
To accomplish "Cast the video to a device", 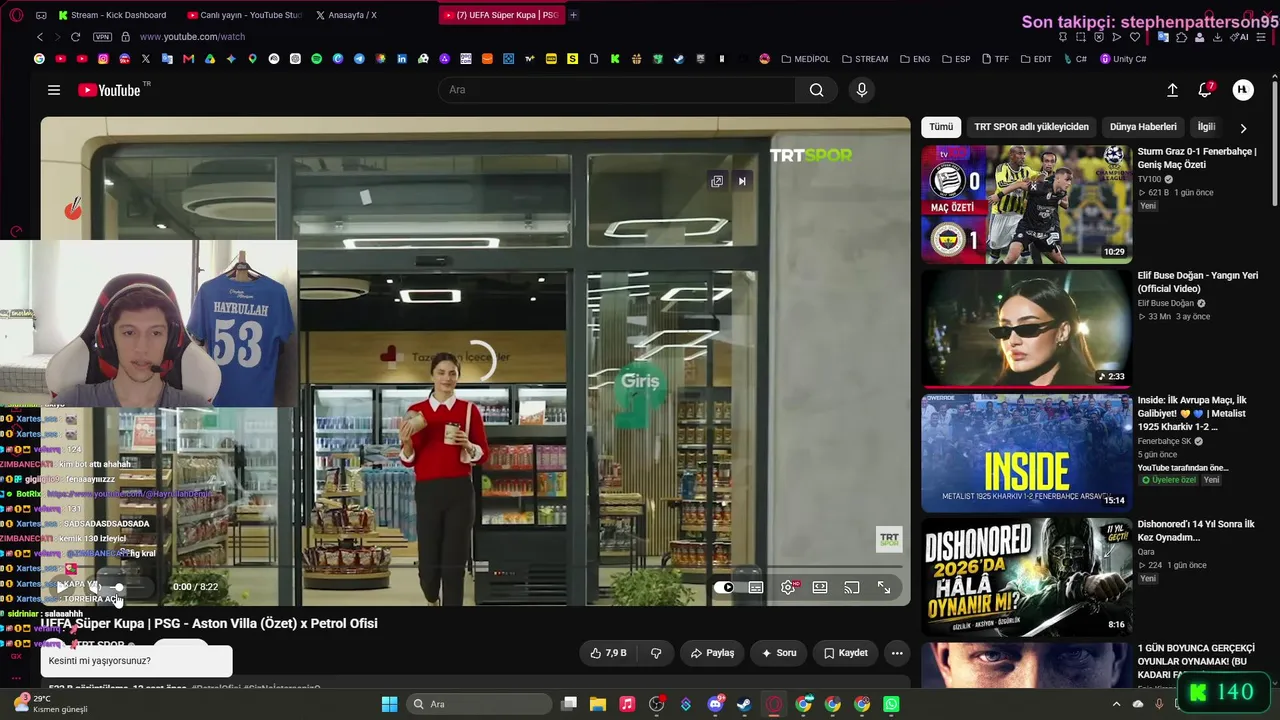I will tap(852, 587).
